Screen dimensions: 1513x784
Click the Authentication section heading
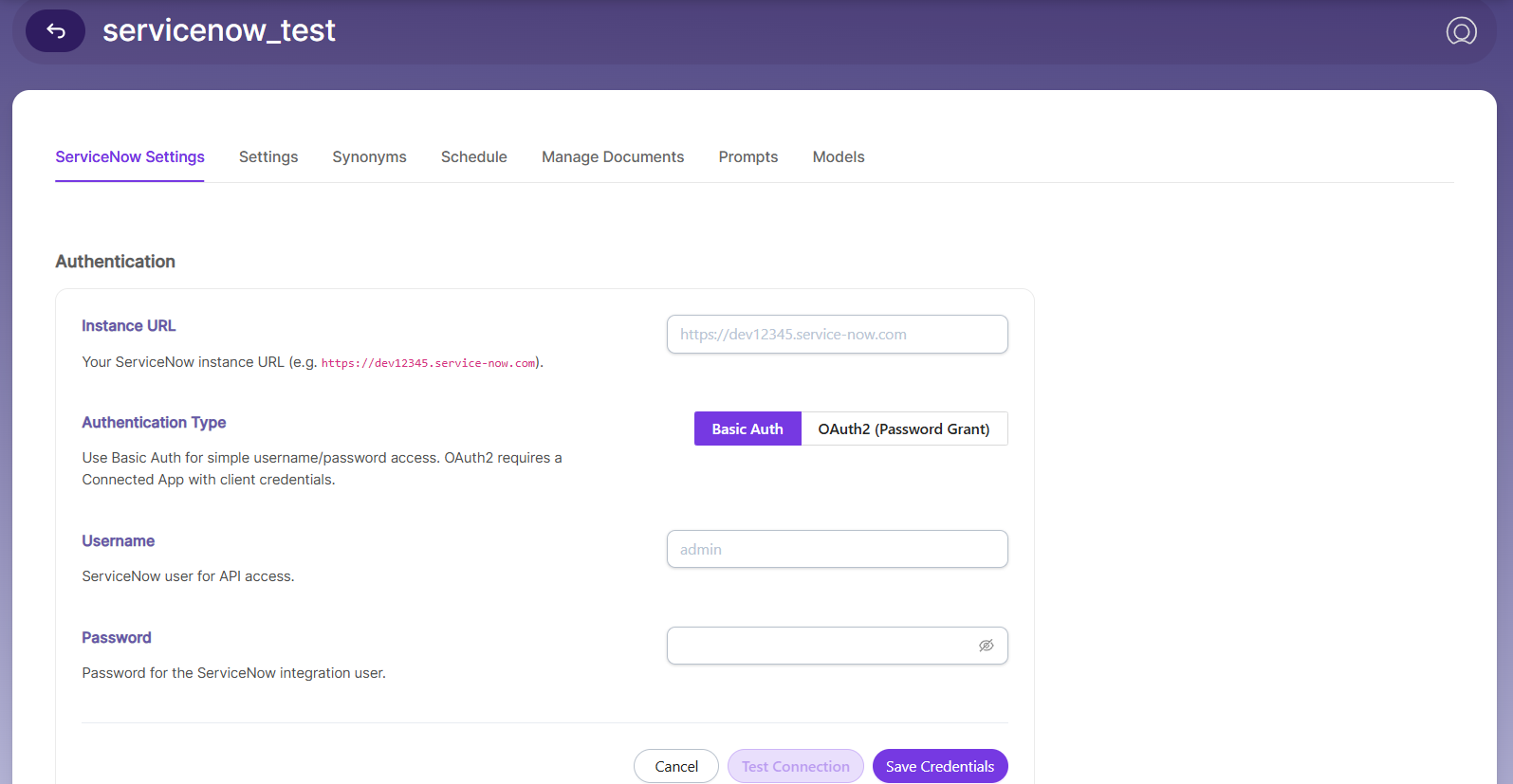click(116, 262)
